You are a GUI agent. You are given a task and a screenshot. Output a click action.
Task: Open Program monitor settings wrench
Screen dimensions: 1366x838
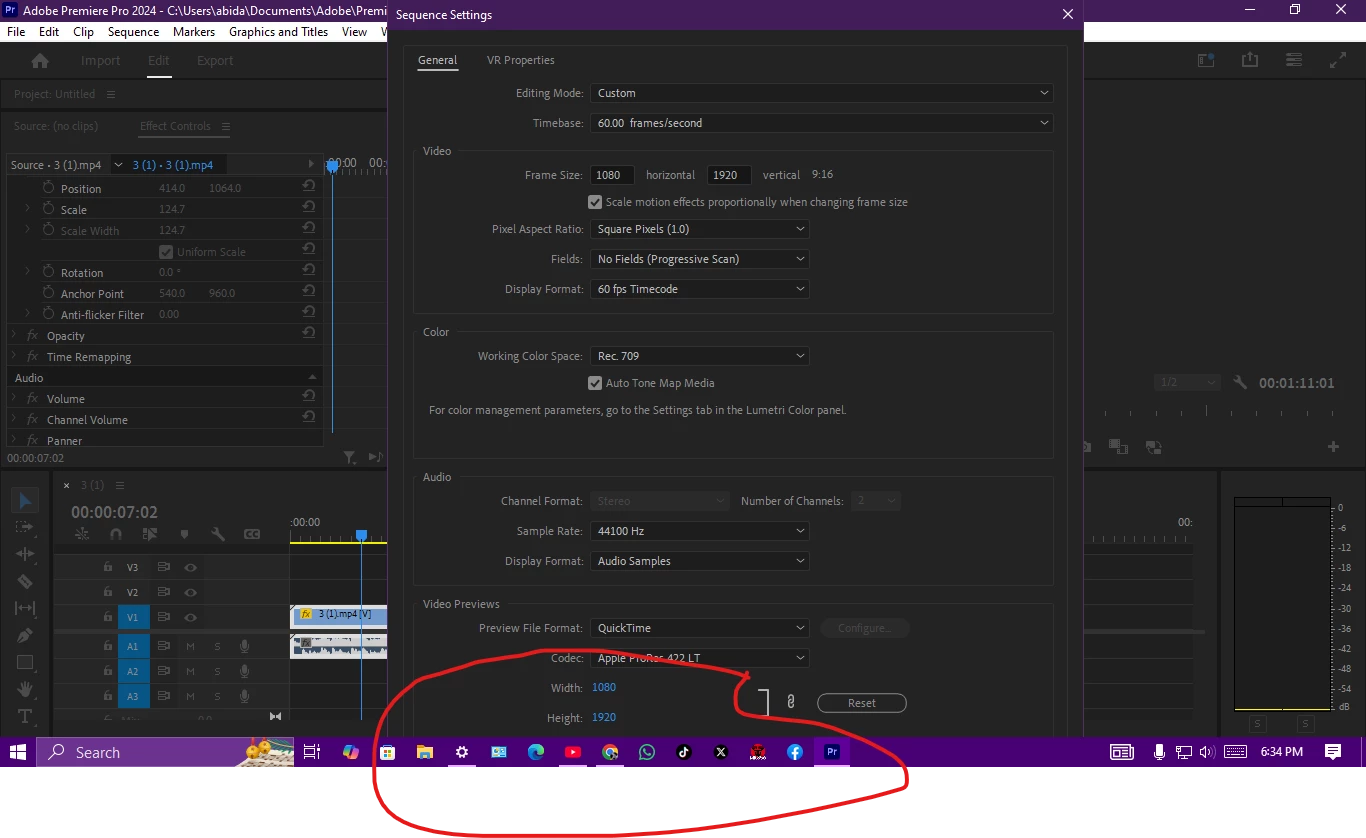pyautogui.click(x=1240, y=383)
